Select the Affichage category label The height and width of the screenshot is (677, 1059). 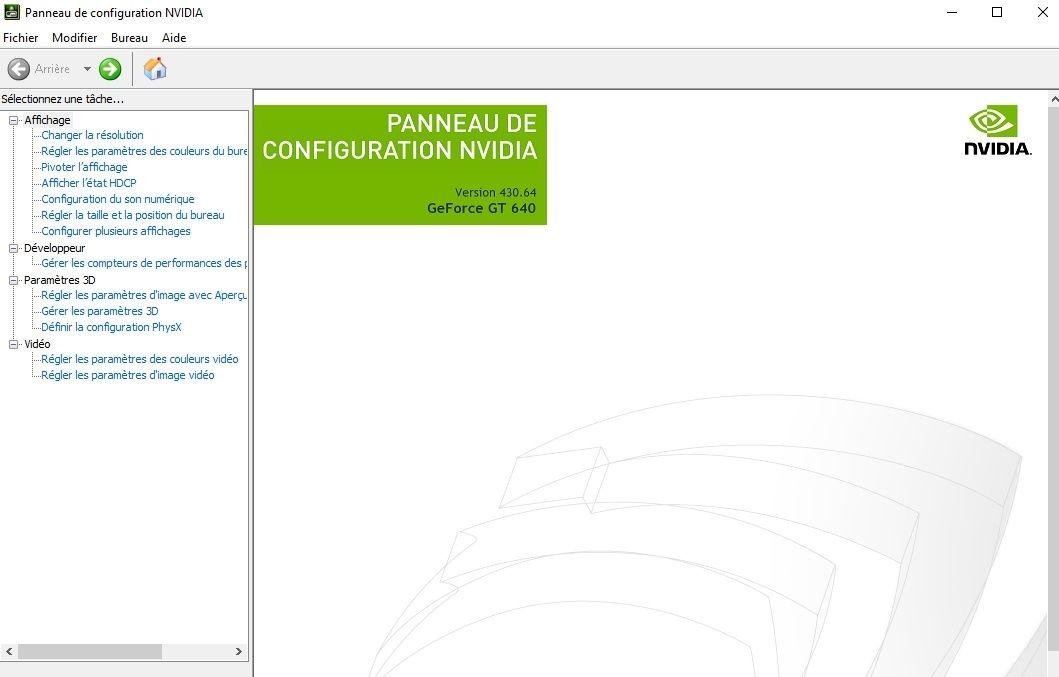[47, 120]
